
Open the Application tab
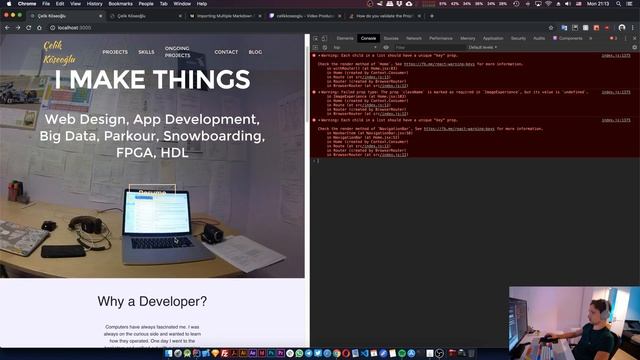pyautogui.click(x=493, y=38)
